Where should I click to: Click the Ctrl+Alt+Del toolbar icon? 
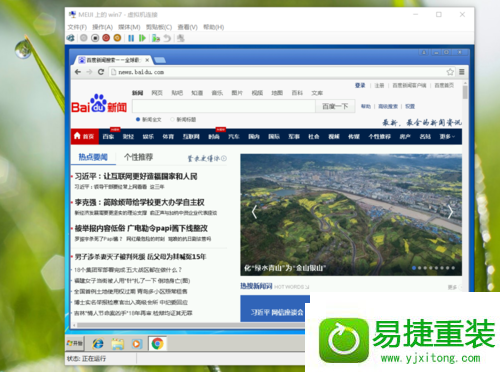[71, 38]
